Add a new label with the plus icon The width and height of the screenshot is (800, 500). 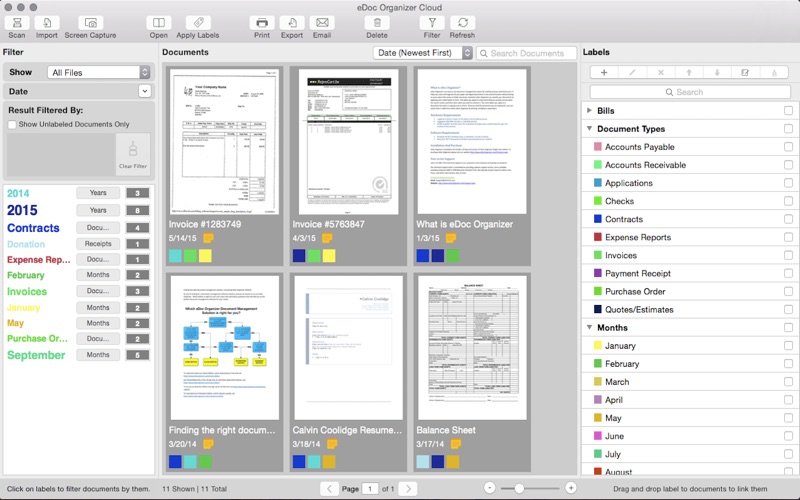[604, 72]
